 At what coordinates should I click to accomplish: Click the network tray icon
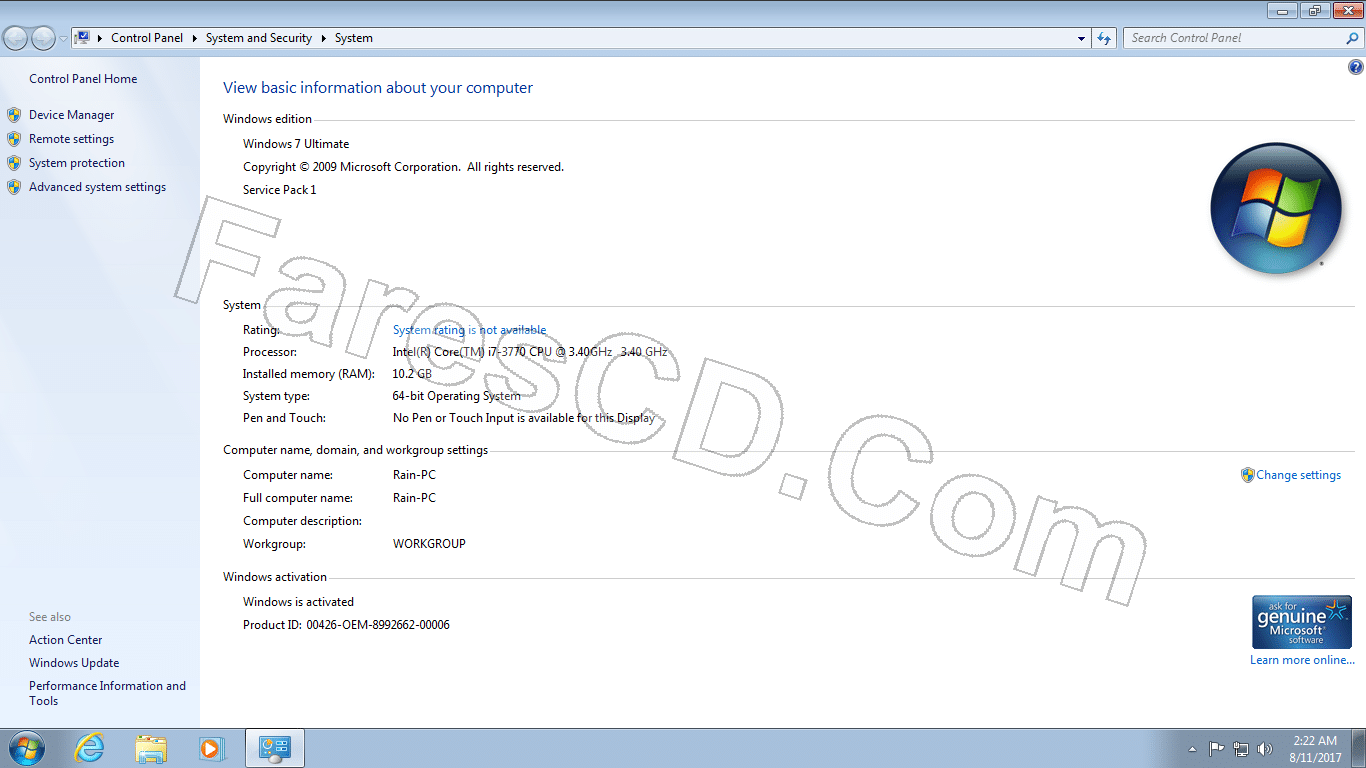click(x=1241, y=748)
